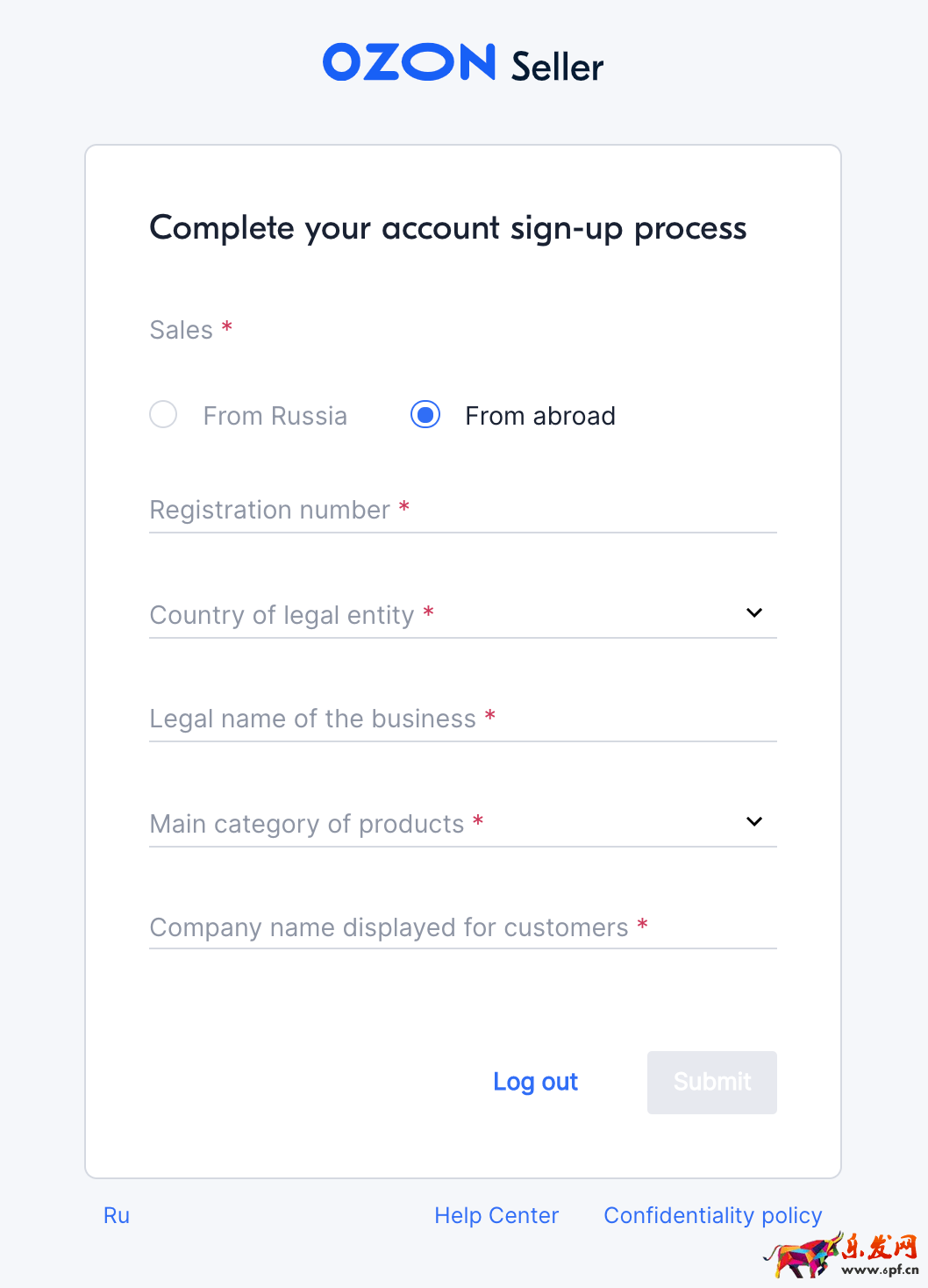Viewport: 928px width, 1288px height.
Task: Focus the Registration number field
Action: [x=462, y=510]
